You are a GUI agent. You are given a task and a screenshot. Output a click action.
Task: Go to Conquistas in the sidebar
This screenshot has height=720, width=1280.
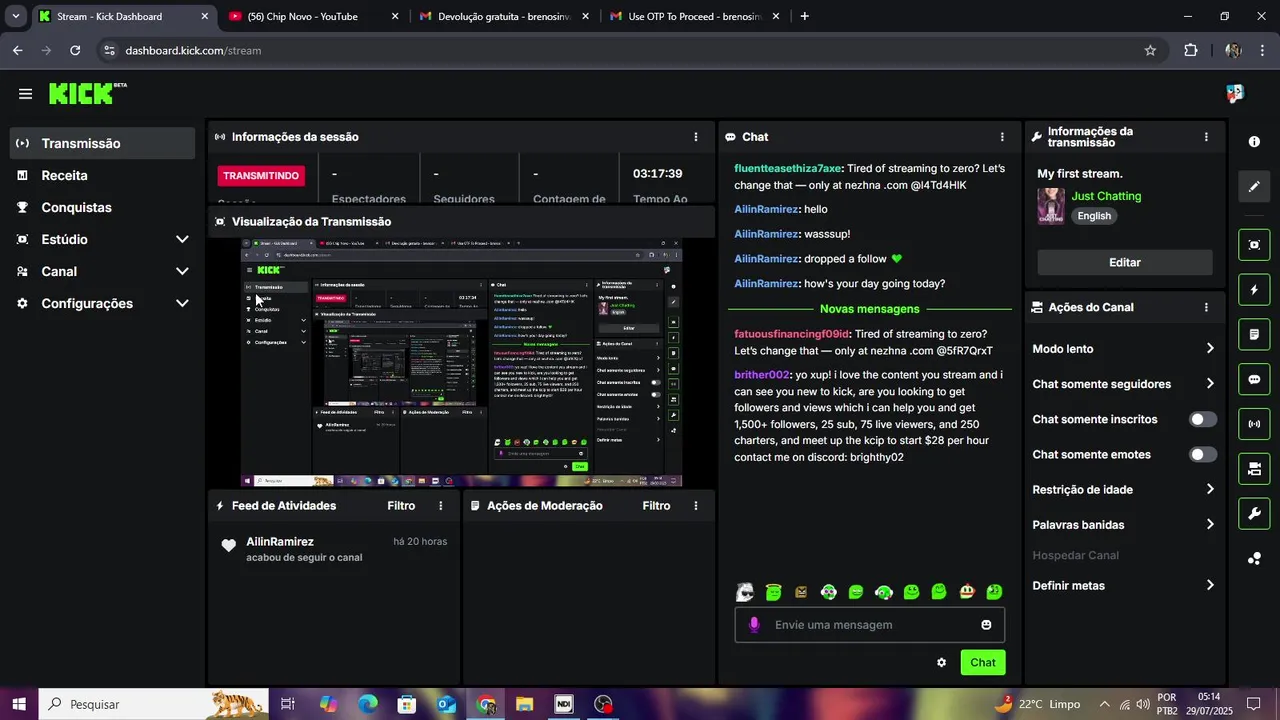pos(102,208)
